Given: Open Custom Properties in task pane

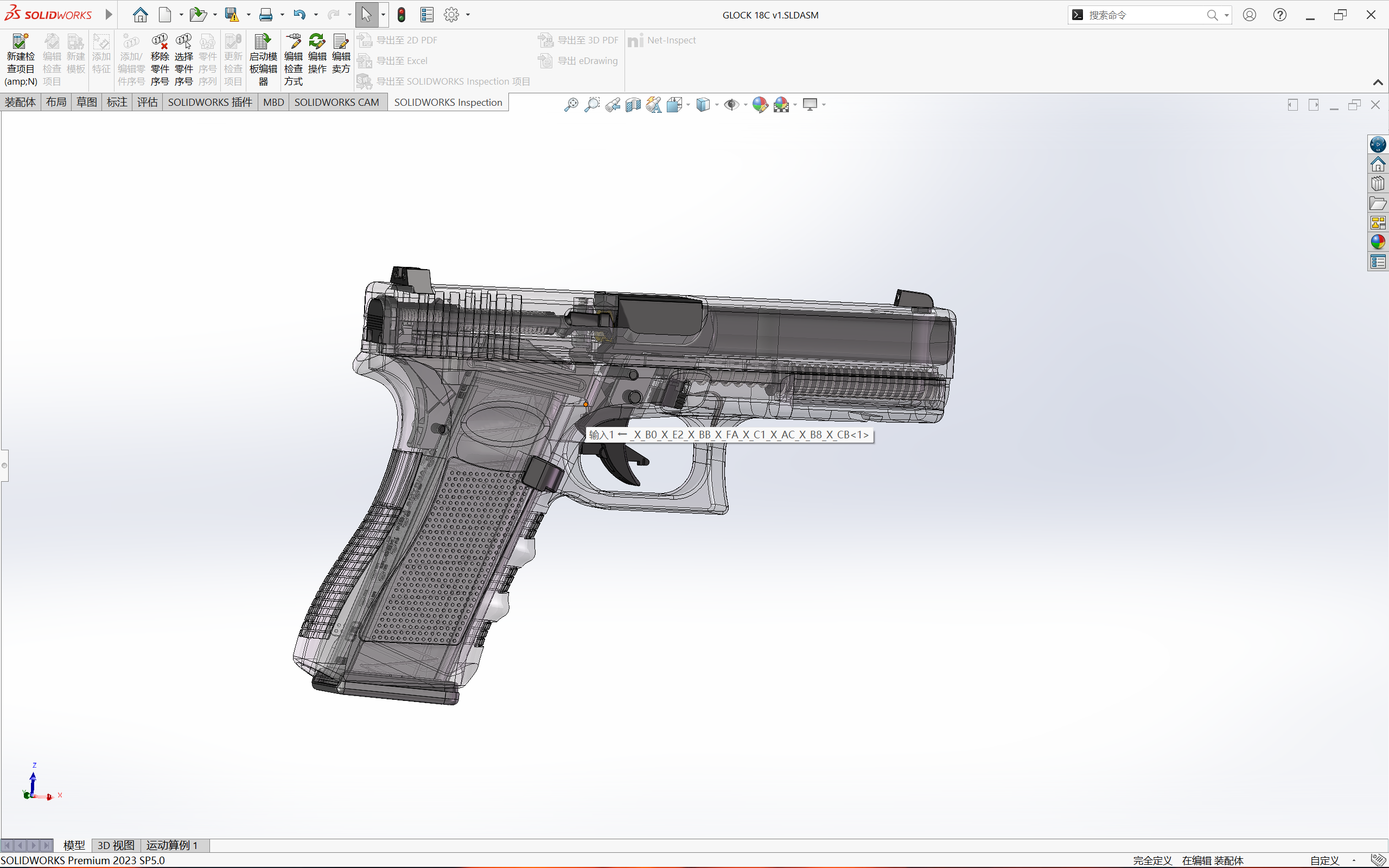Looking at the screenshot, I should click(x=1378, y=262).
